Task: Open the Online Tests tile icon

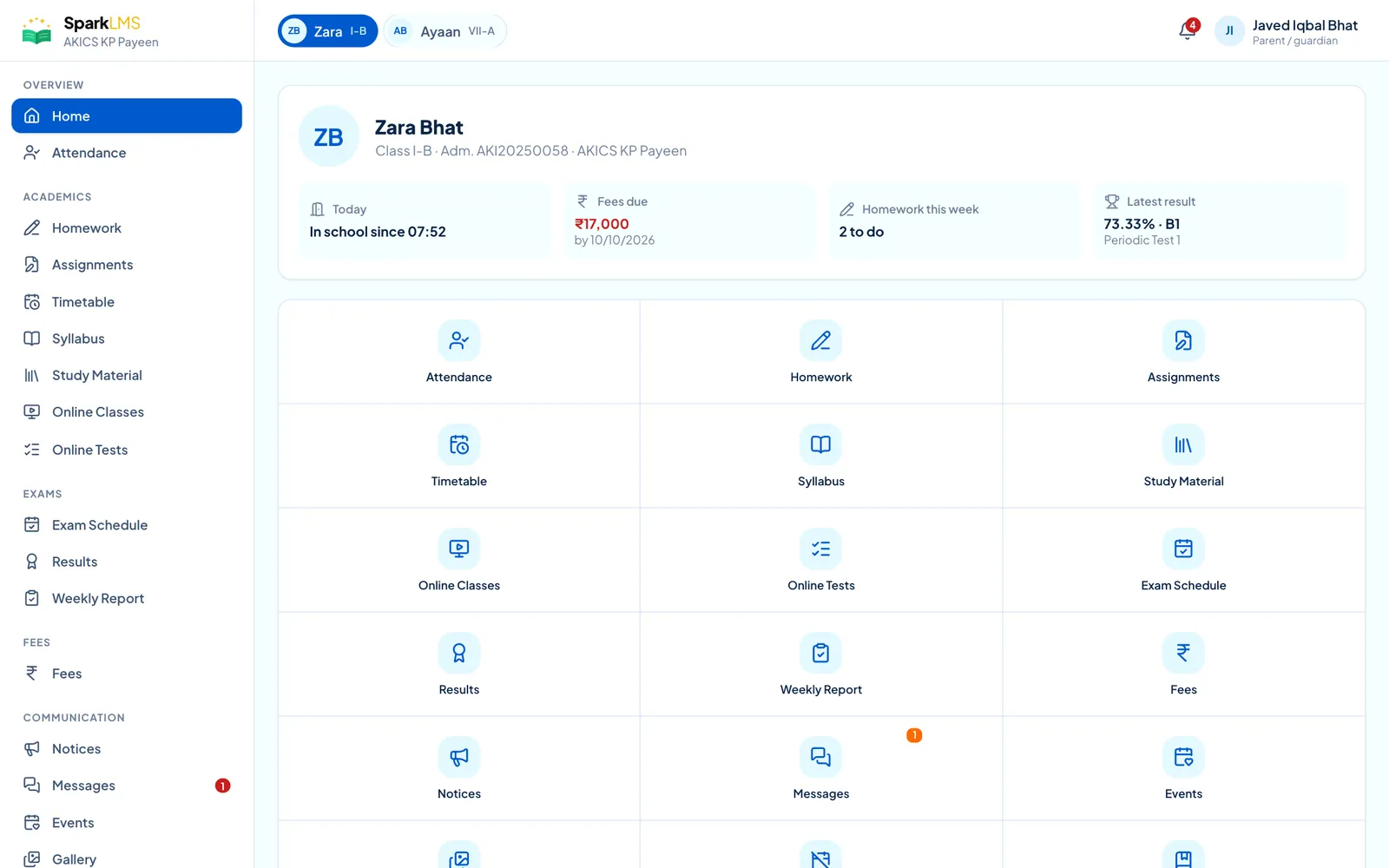Action: click(820, 549)
